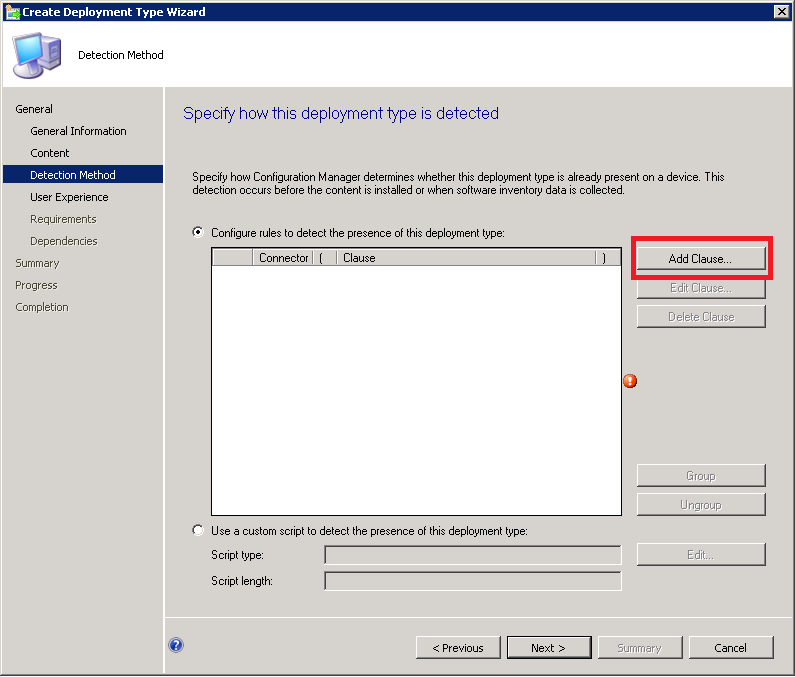The width and height of the screenshot is (795, 677).
Task: Go to Summary step in sidebar
Action: 37,263
